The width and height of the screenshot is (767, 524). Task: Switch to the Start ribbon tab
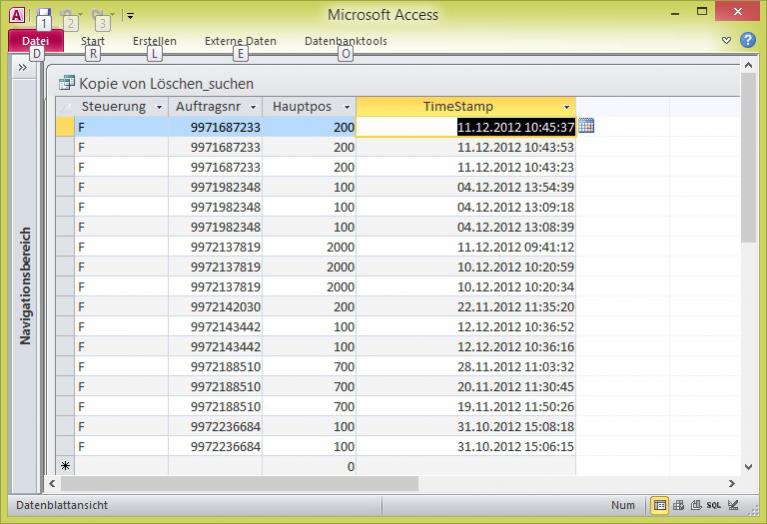[x=92, y=41]
